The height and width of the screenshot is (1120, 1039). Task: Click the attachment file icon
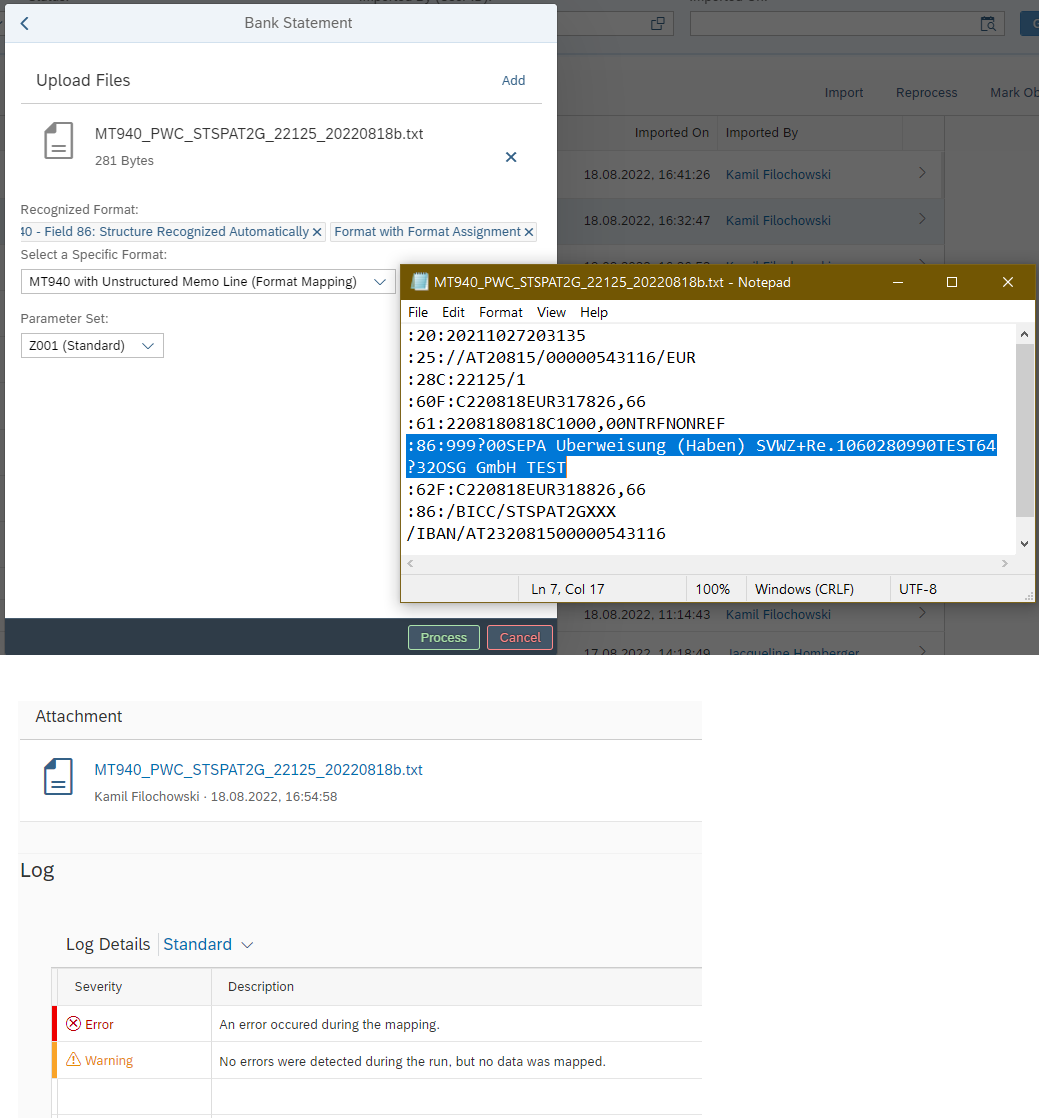(58, 777)
